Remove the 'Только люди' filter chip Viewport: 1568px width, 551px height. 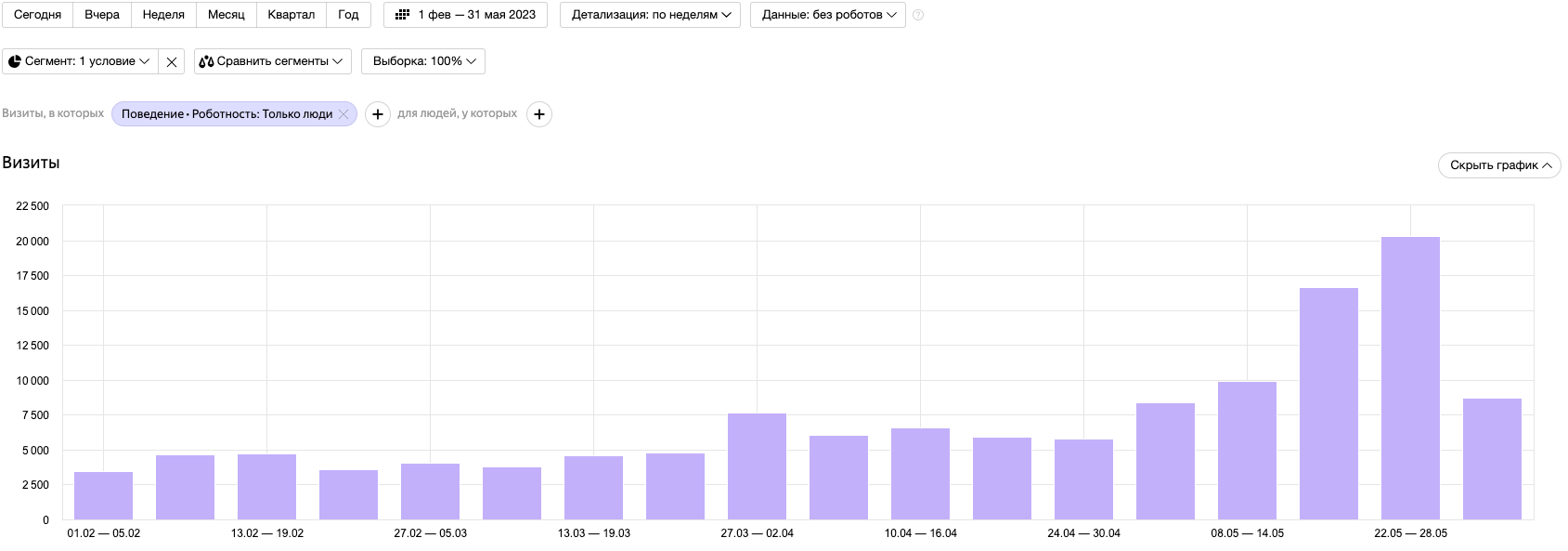[x=343, y=114]
